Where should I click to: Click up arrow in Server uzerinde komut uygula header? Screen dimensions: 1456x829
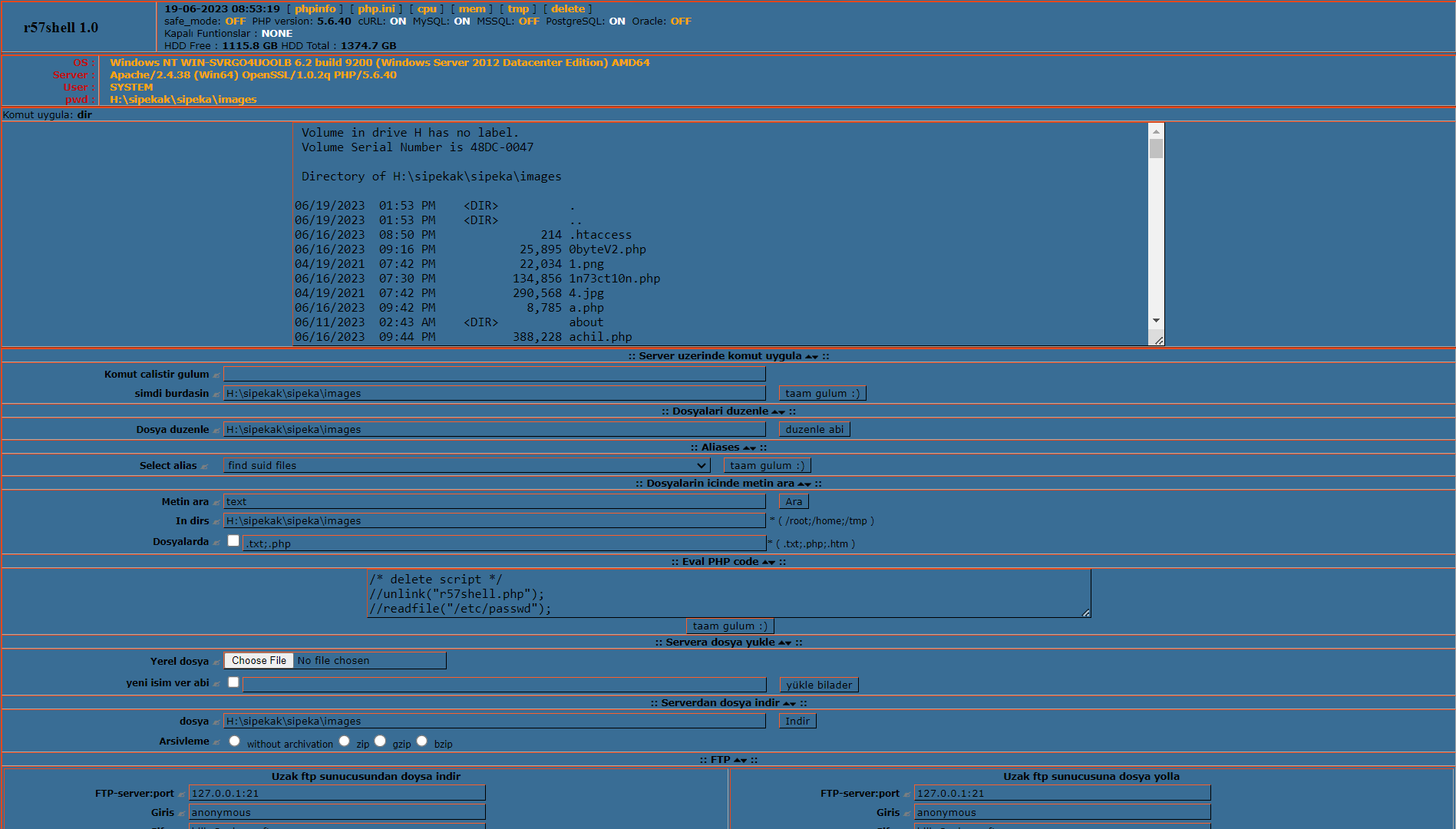(x=808, y=356)
